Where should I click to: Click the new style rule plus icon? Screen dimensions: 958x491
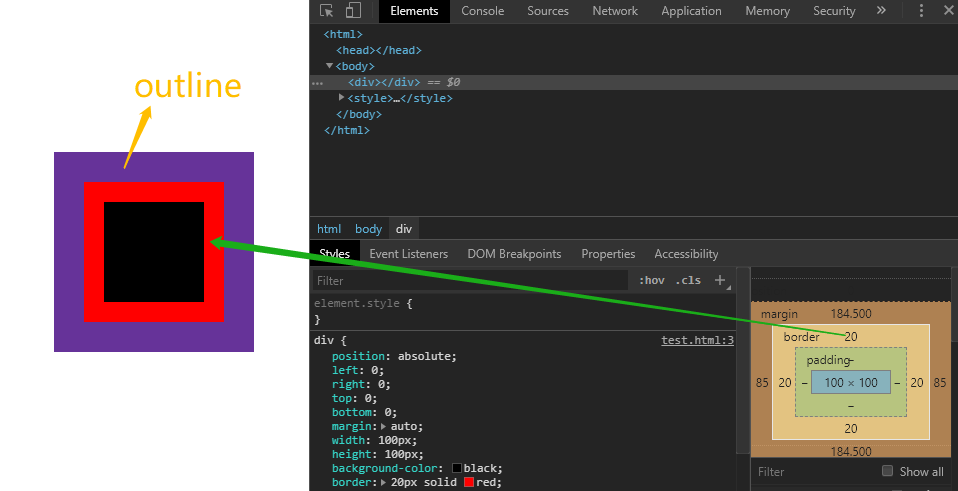[720, 280]
